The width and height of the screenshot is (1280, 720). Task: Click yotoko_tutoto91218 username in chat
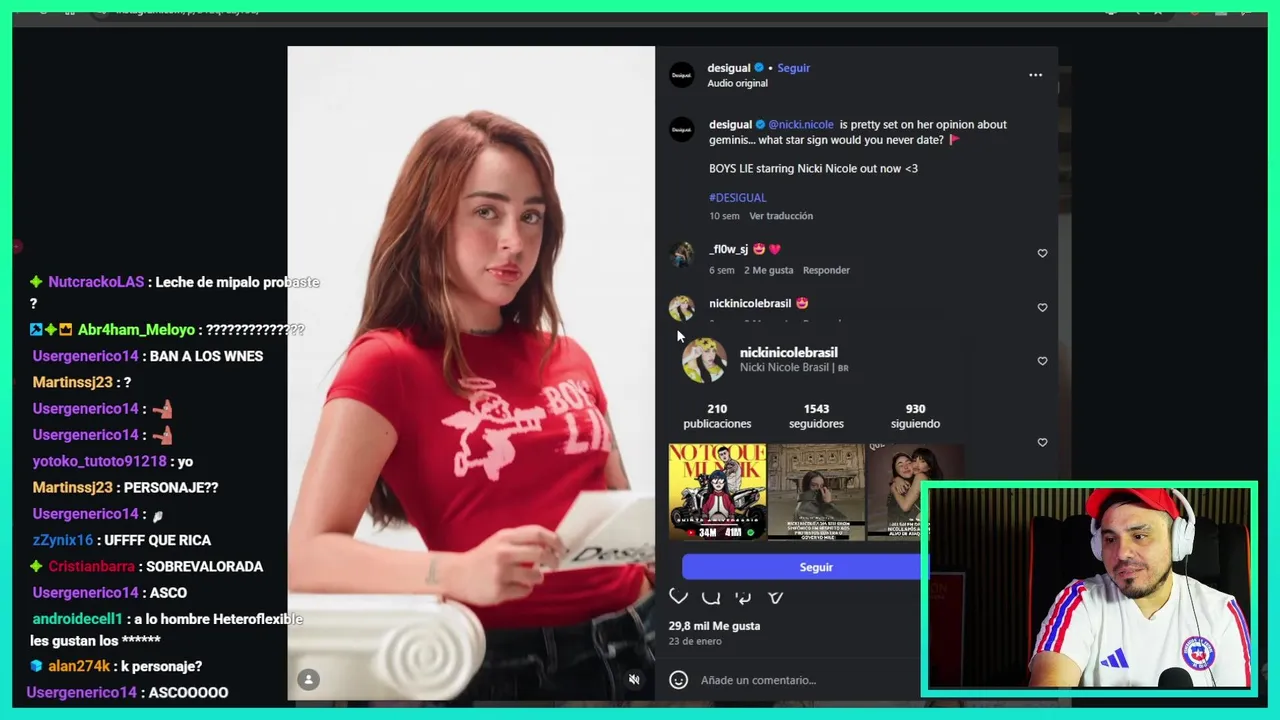99,462
